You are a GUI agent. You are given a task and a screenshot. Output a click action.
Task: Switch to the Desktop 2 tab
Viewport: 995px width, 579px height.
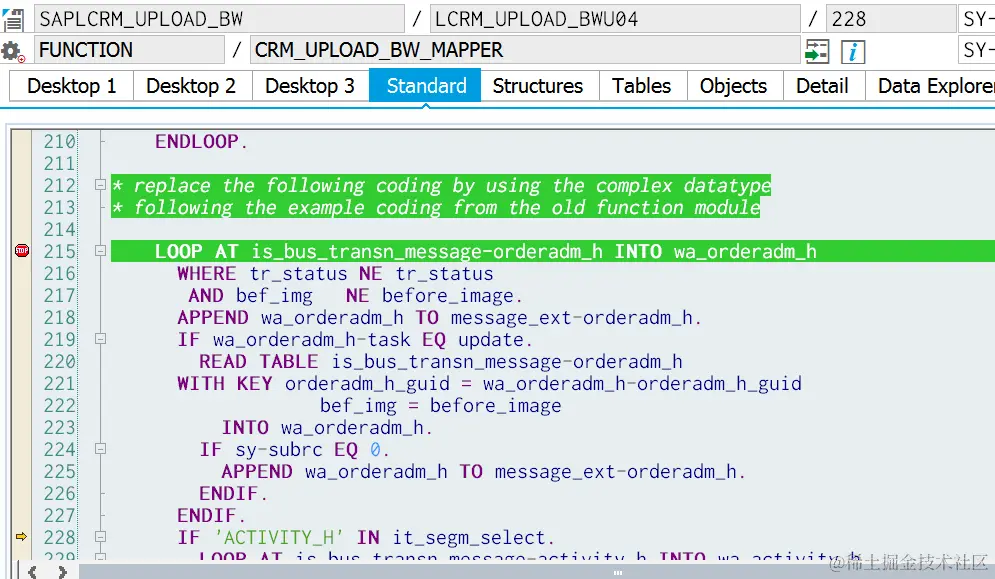pos(191,86)
